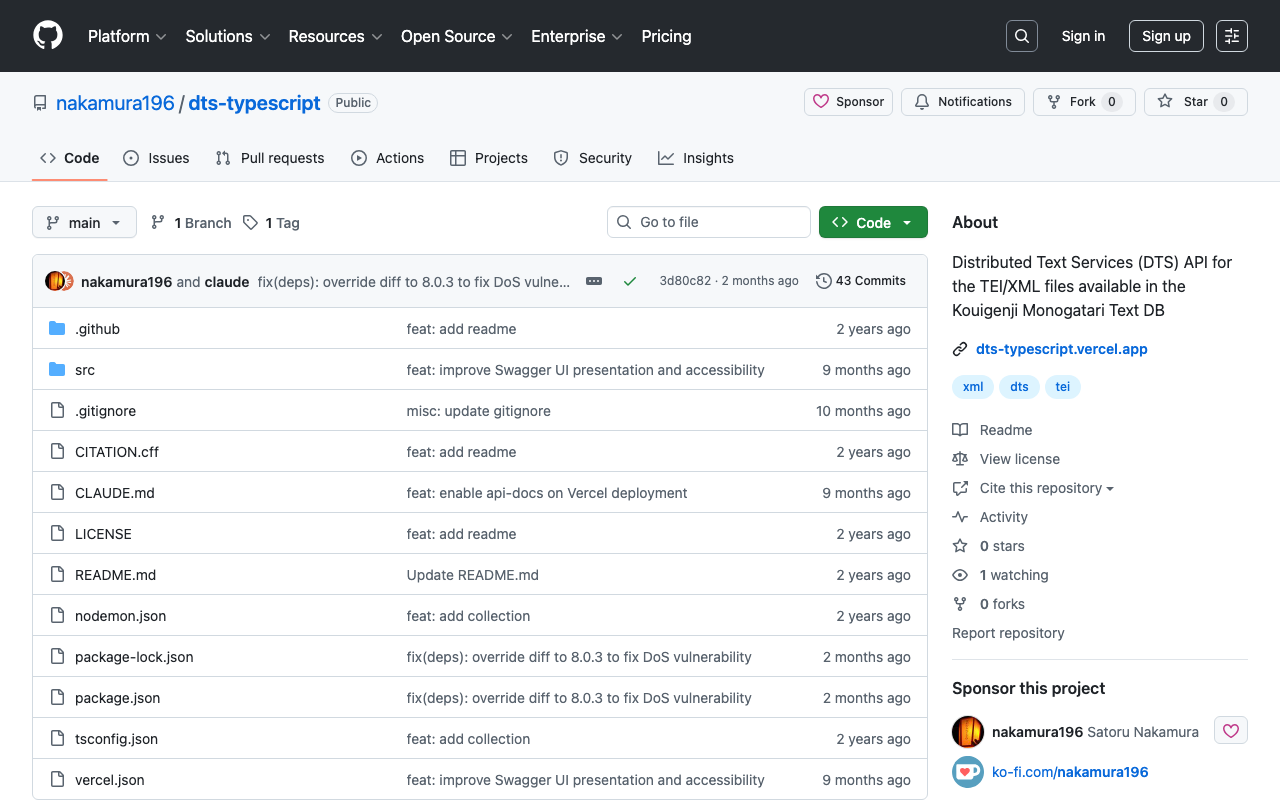Click the Activity pulse icon in the sidebar
Viewport: 1280px width, 800px height.
[960, 517]
